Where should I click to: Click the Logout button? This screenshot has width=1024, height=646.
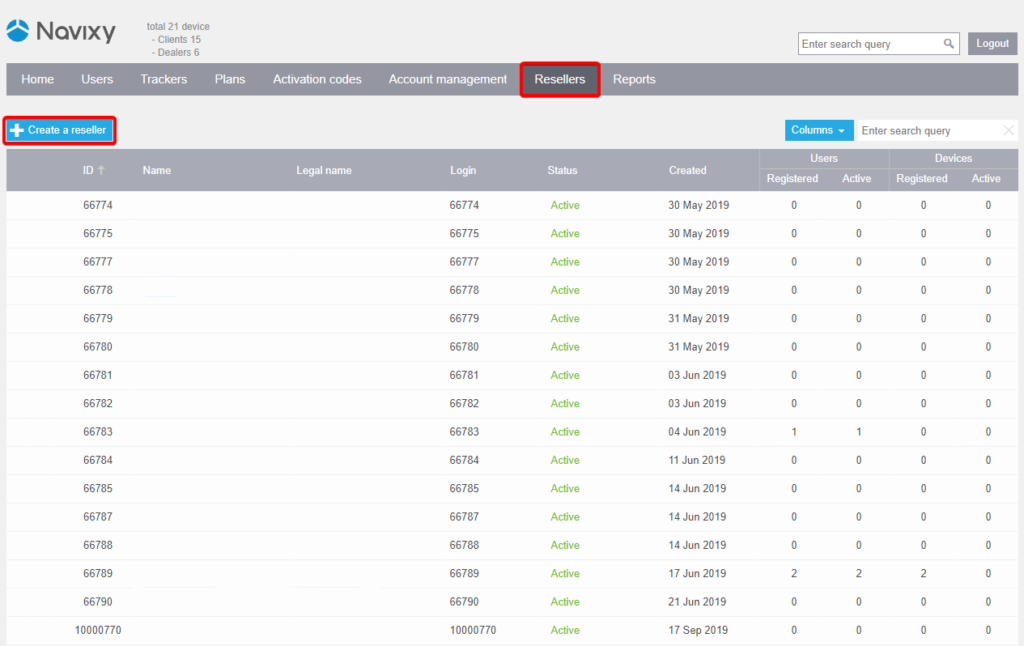click(992, 44)
